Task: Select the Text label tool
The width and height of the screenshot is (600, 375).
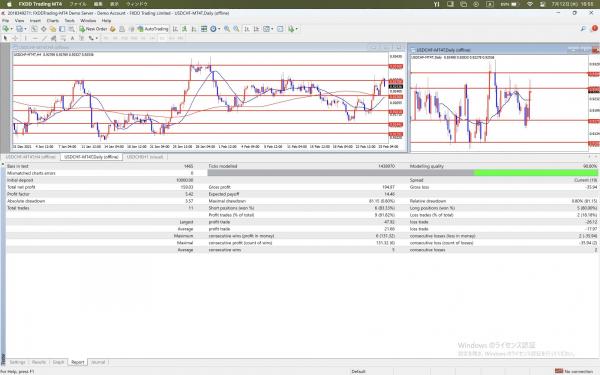Action: pos(72,38)
